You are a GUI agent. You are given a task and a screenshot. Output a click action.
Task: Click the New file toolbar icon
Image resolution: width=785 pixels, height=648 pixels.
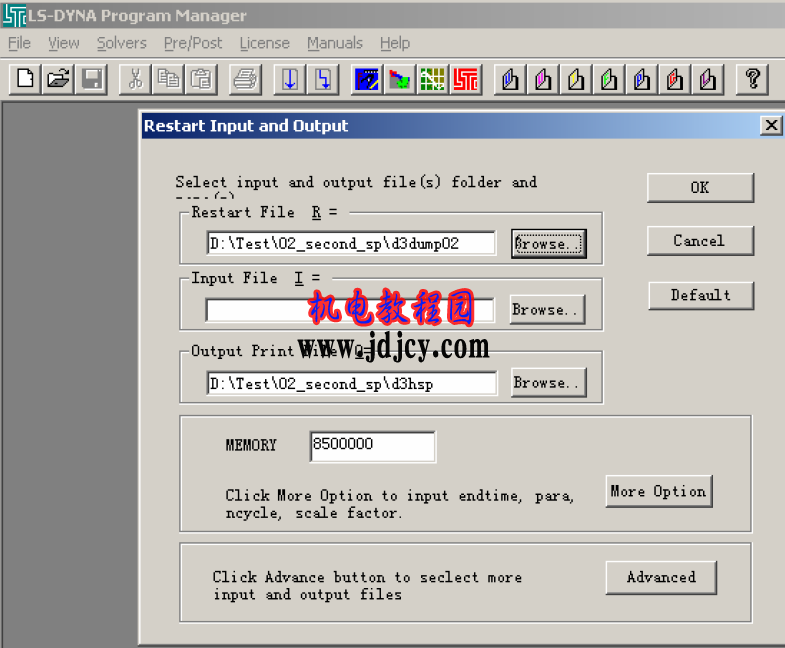pyautogui.click(x=26, y=79)
